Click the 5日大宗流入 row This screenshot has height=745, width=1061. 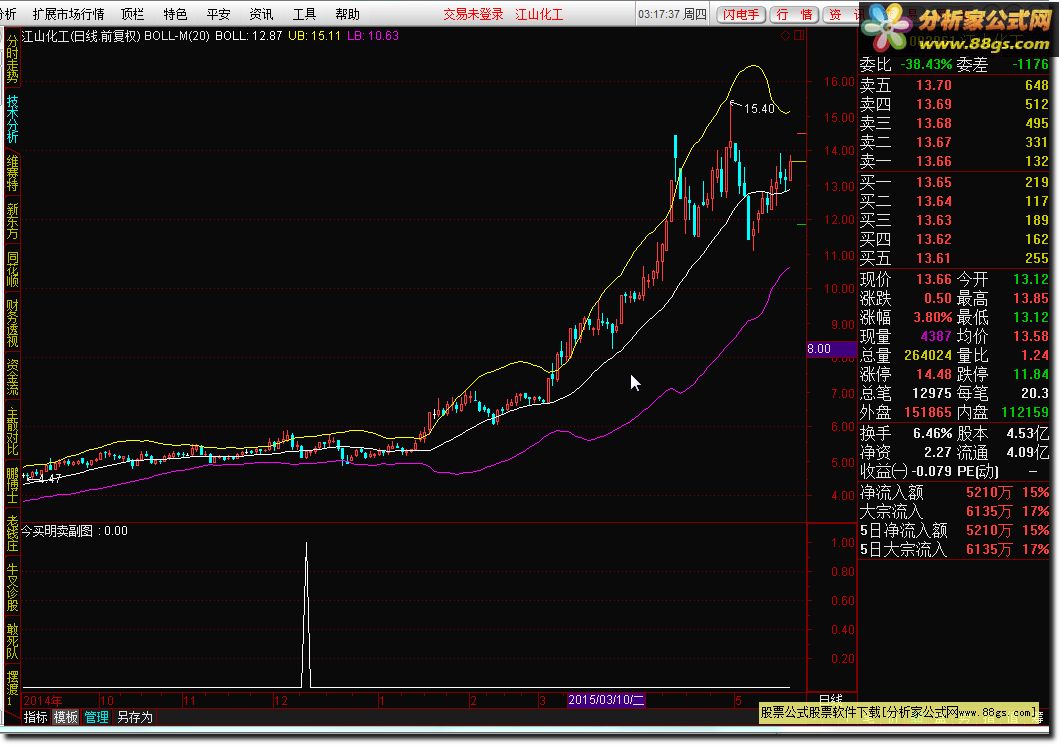(x=953, y=549)
